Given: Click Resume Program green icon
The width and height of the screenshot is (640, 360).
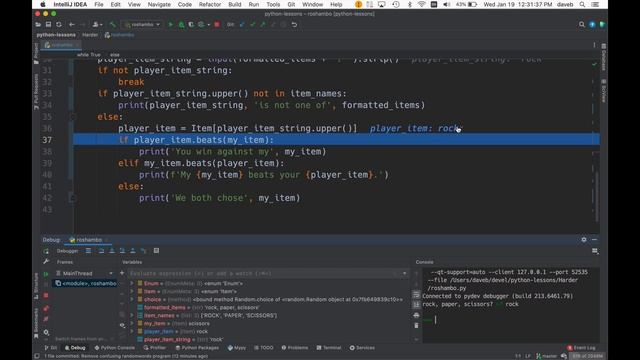Looking at the screenshot, I should (x=46, y=274).
